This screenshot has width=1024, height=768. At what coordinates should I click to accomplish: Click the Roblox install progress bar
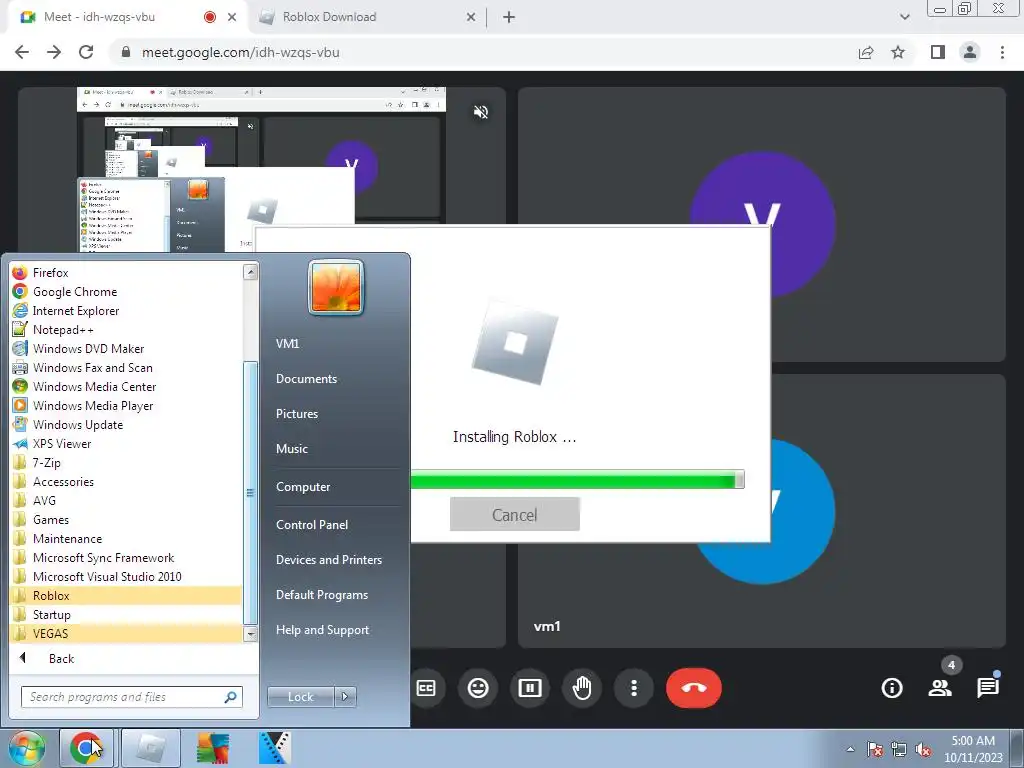(x=577, y=481)
